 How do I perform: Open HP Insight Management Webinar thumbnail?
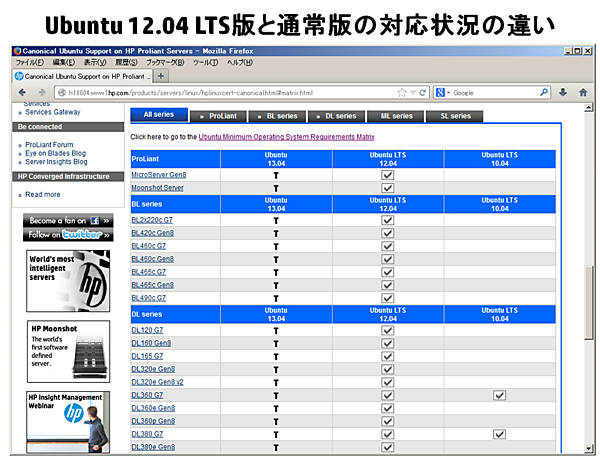(x=68, y=422)
